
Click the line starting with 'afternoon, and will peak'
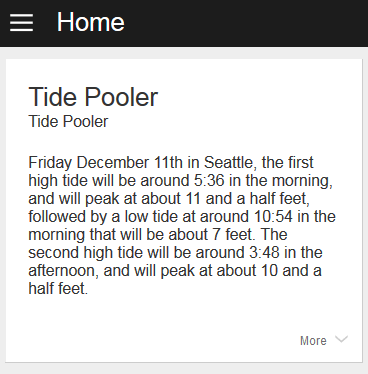pos(175,271)
